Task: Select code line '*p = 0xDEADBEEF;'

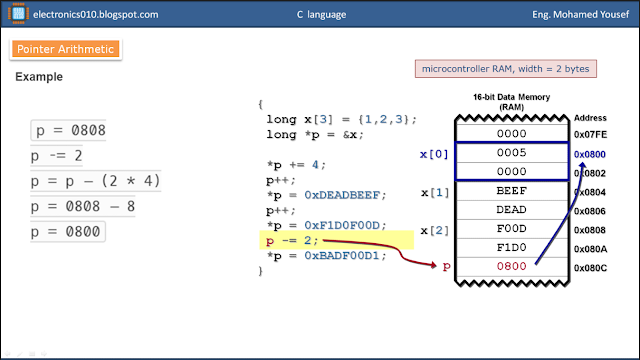Action: (326, 195)
